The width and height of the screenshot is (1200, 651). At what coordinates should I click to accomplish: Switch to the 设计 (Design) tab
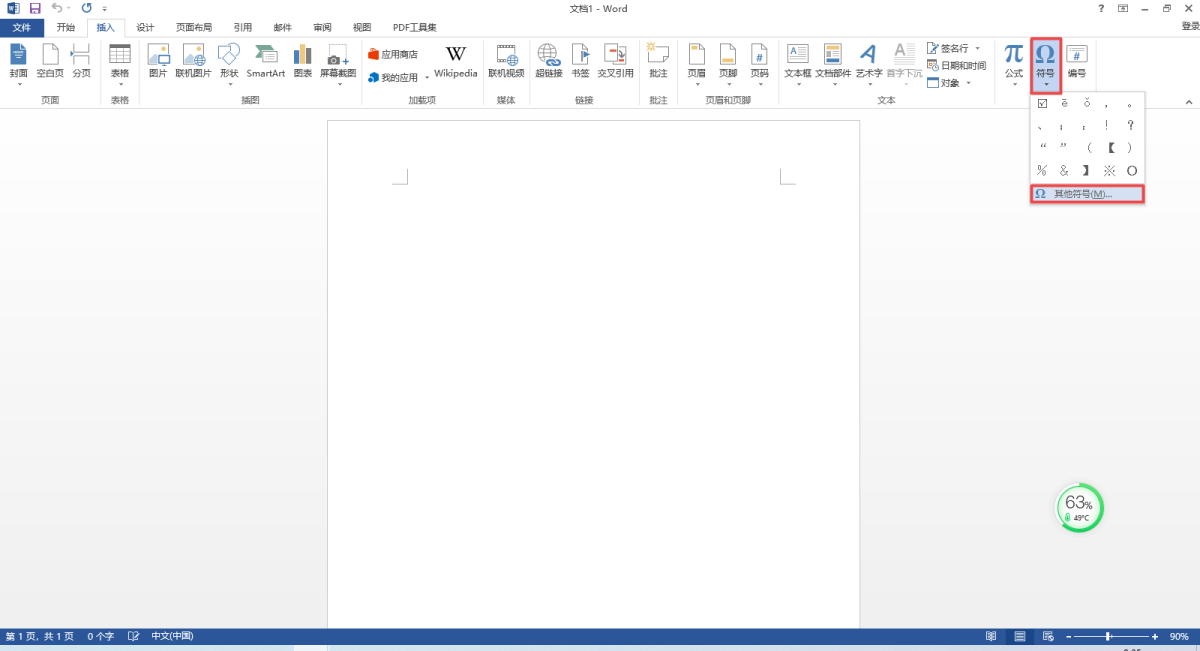click(145, 27)
